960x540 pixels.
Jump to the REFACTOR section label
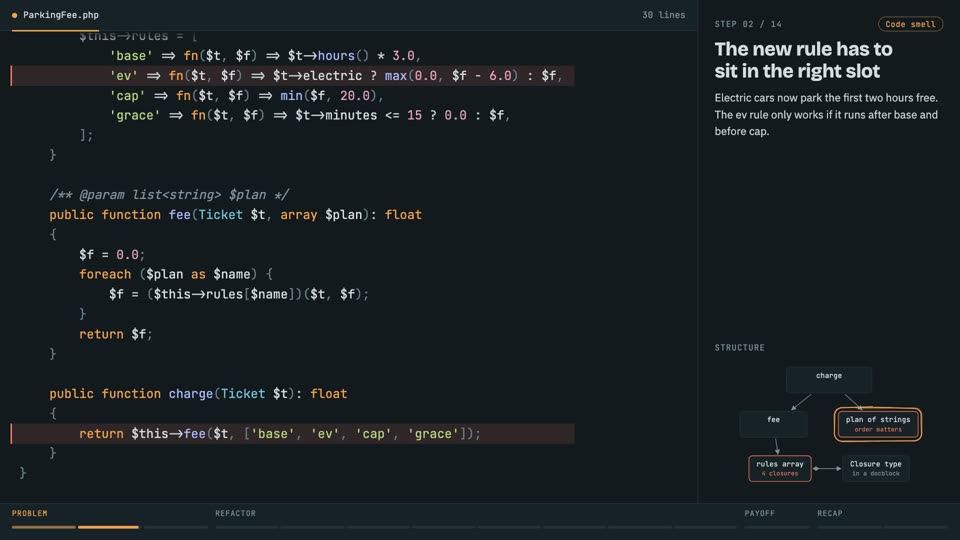pos(235,513)
